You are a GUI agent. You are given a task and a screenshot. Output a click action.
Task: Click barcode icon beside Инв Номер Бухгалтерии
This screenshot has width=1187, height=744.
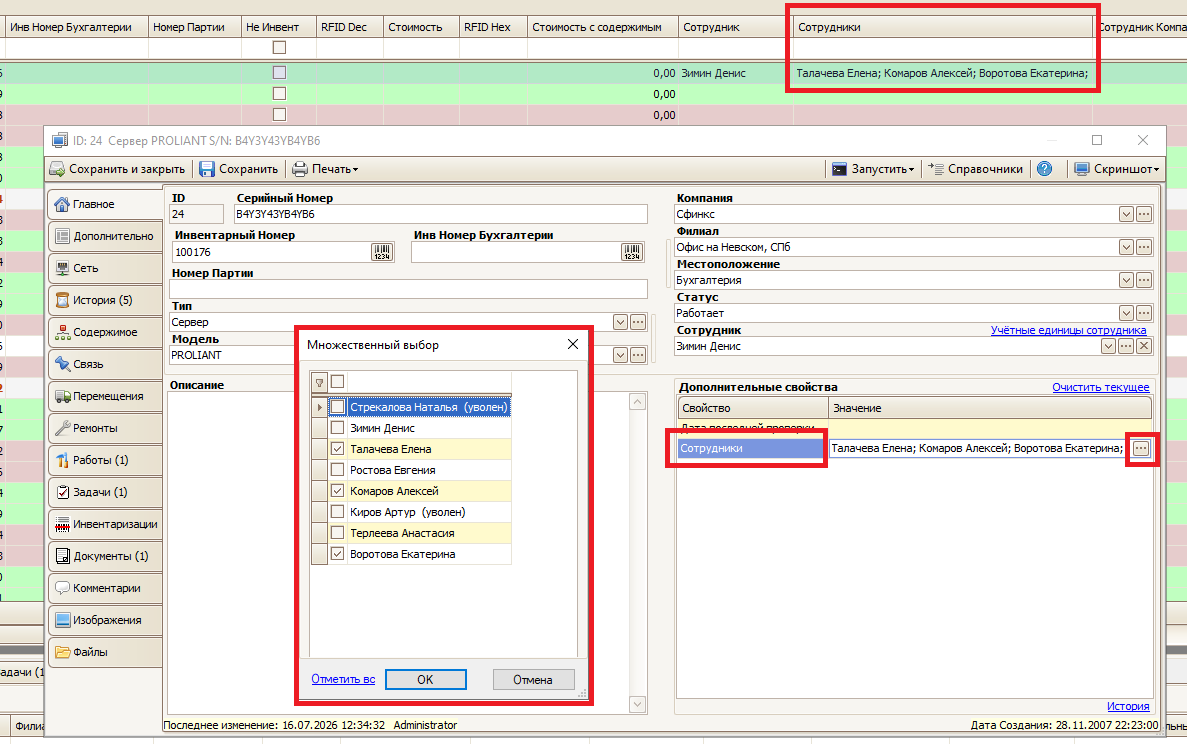pyautogui.click(x=632, y=252)
